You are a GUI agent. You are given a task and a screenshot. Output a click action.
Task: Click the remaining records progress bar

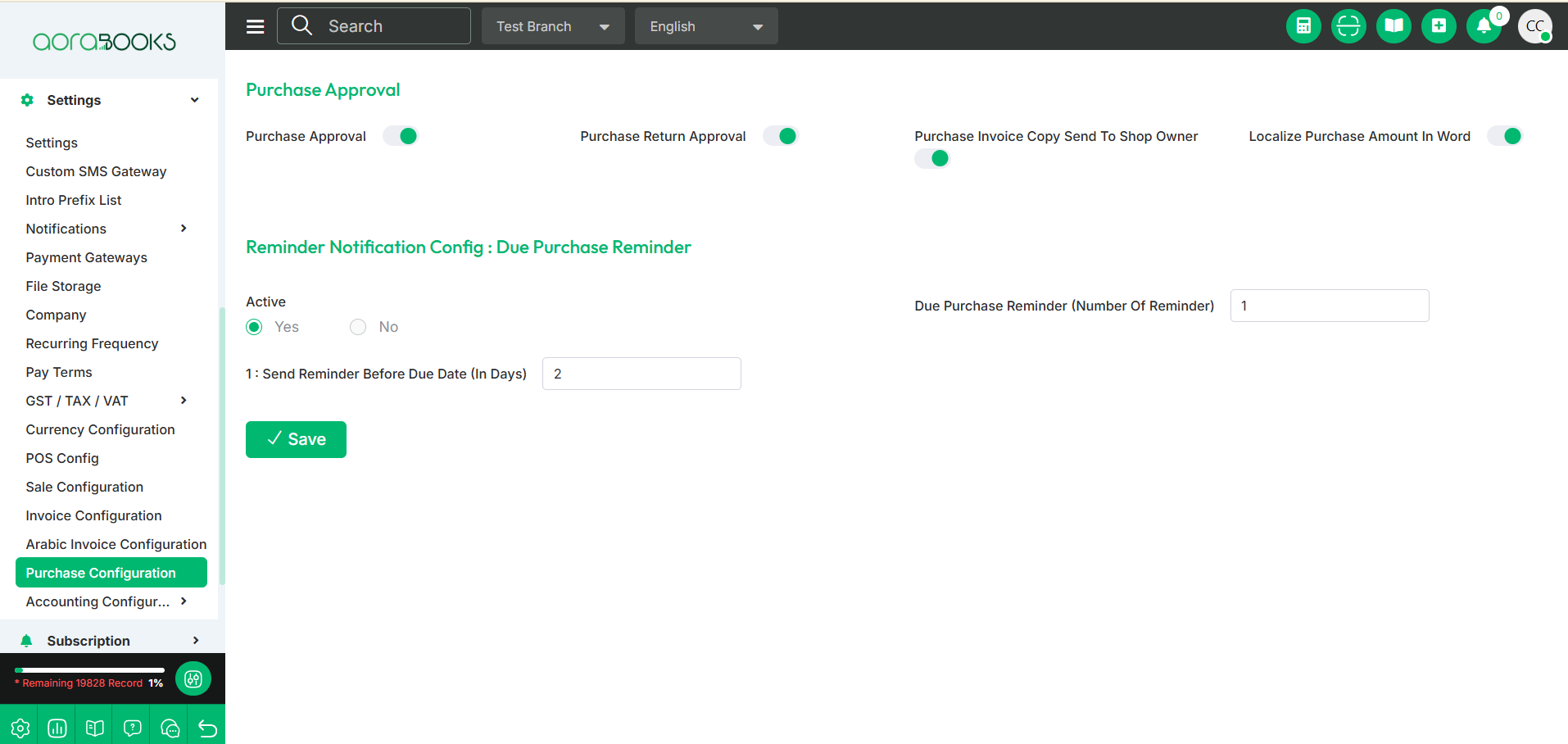tap(89, 670)
